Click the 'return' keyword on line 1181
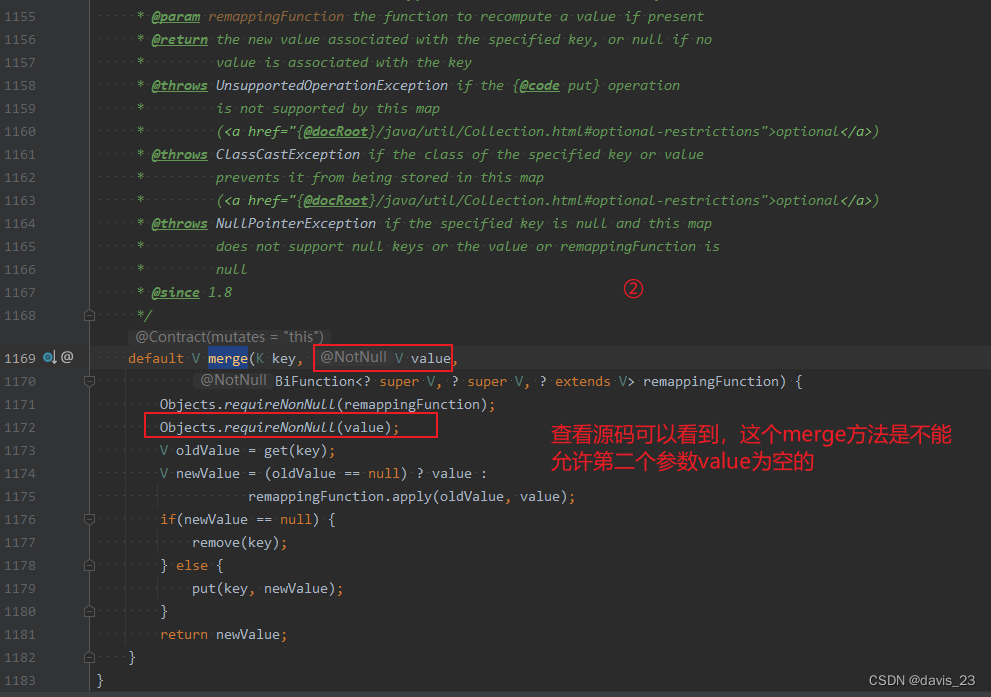The height and width of the screenshot is (697, 991). tap(183, 634)
